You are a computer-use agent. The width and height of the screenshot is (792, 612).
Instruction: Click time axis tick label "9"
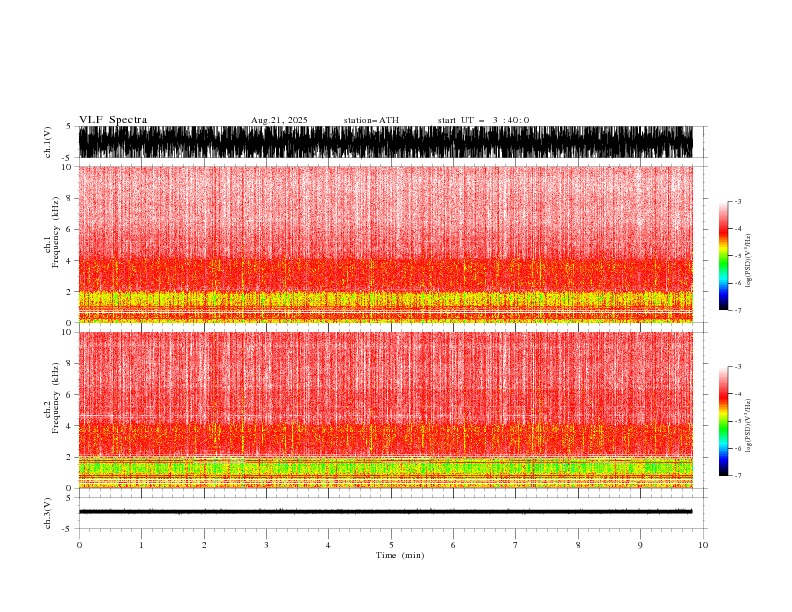pos(640,545)
